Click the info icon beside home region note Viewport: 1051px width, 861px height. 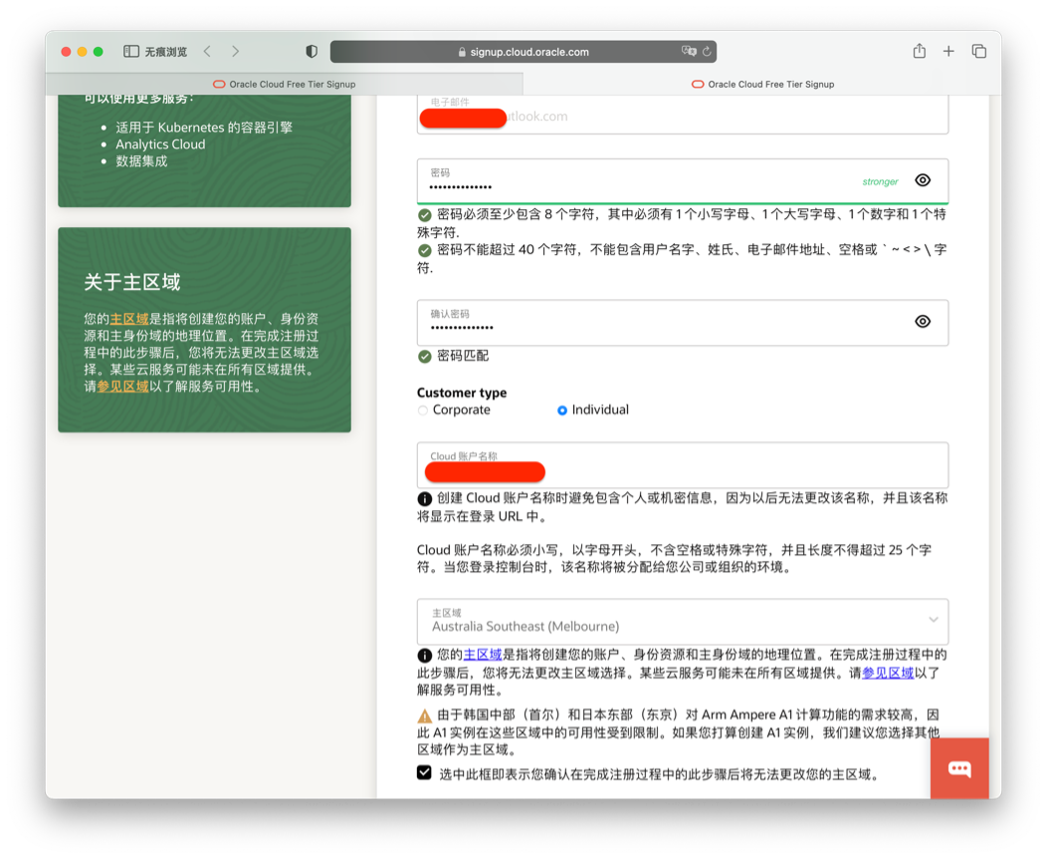(424, 655)
